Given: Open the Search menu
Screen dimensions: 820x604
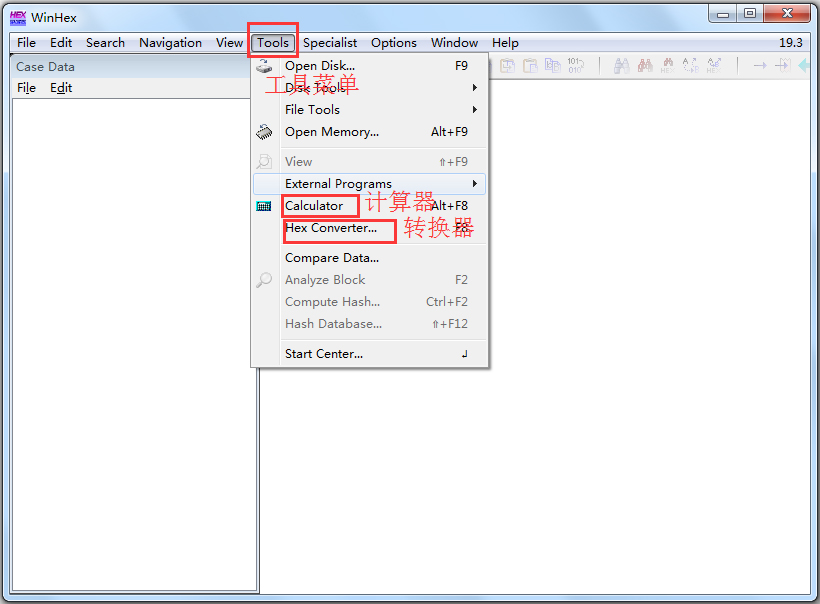Looking at the screenshot, I should coord(106,42).
